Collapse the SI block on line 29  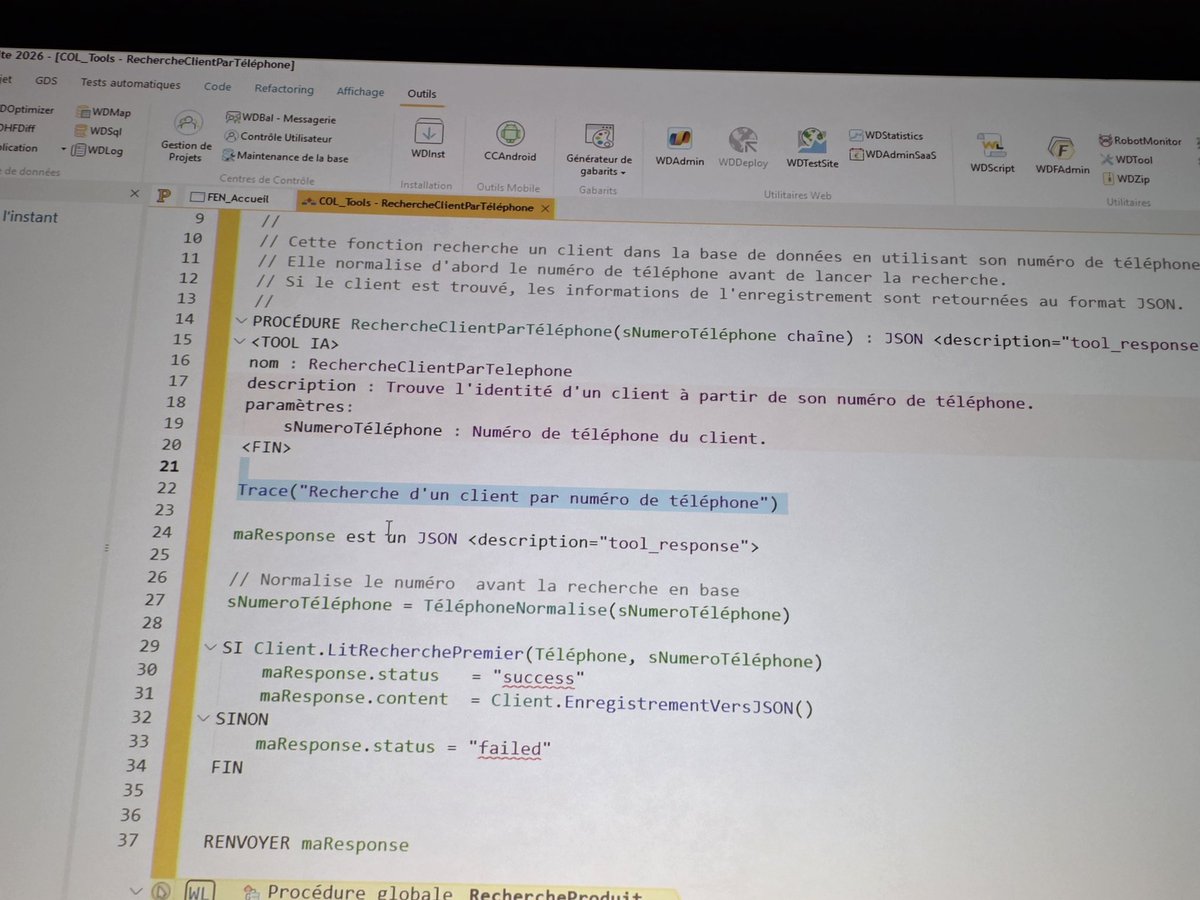pyautogui.click(x=210, y=648)
